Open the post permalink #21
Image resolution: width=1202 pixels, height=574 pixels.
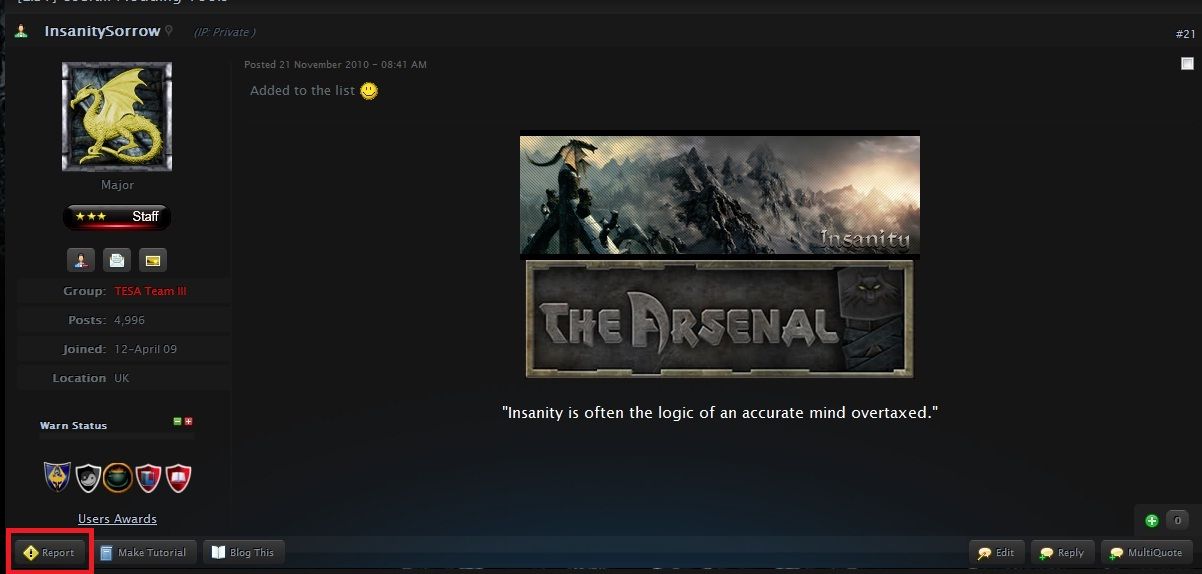pyautogui.click(x=1185, y=34)
